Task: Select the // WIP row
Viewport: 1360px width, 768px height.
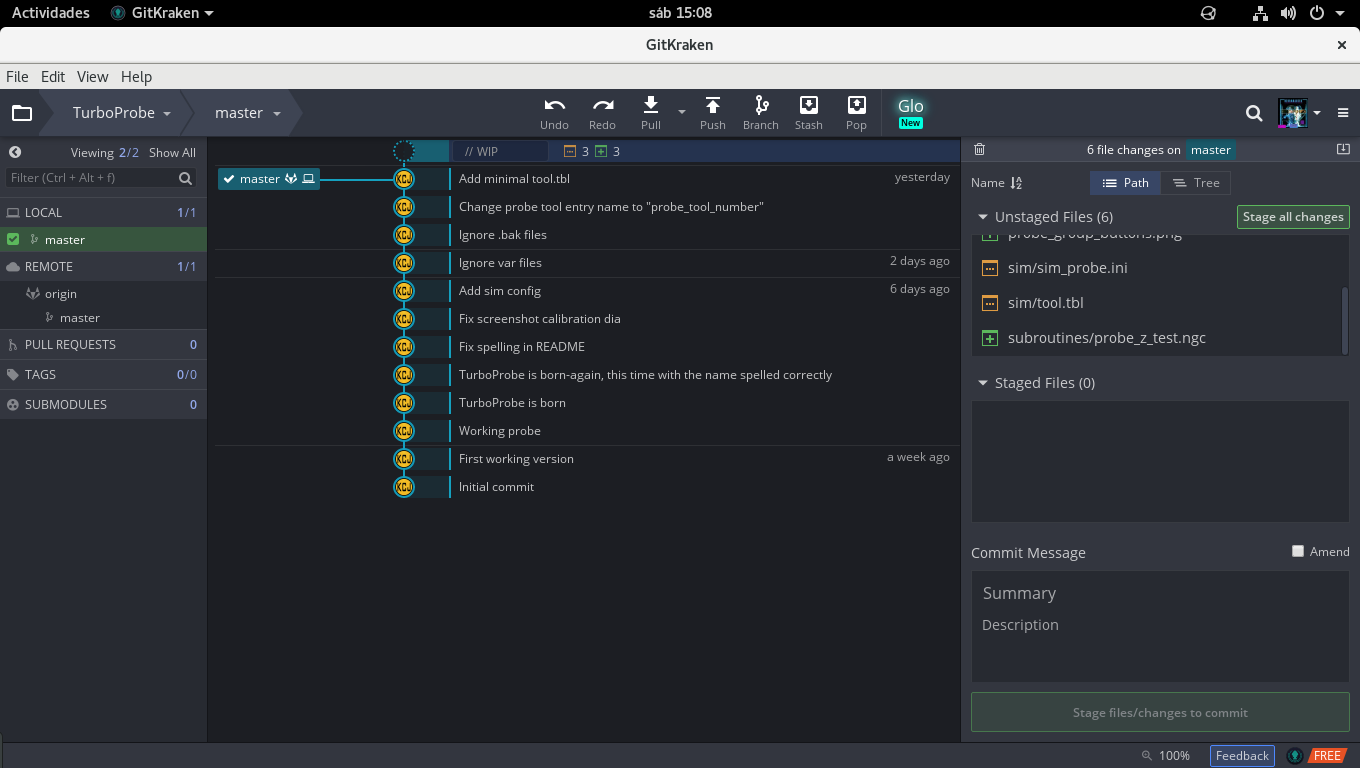Action: (x=587, y=151)
